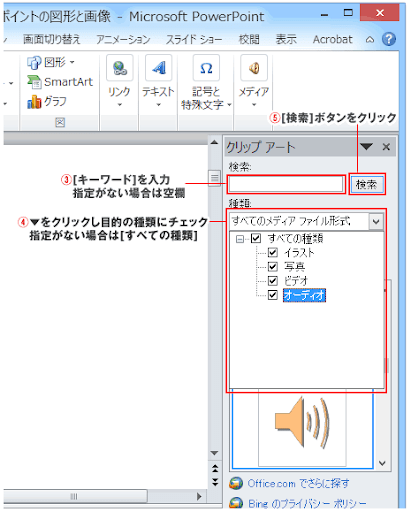Viewport: 411px width, 512px height.
Task: Maximize the PowerPoint window
Action: (x=348, y=13)
